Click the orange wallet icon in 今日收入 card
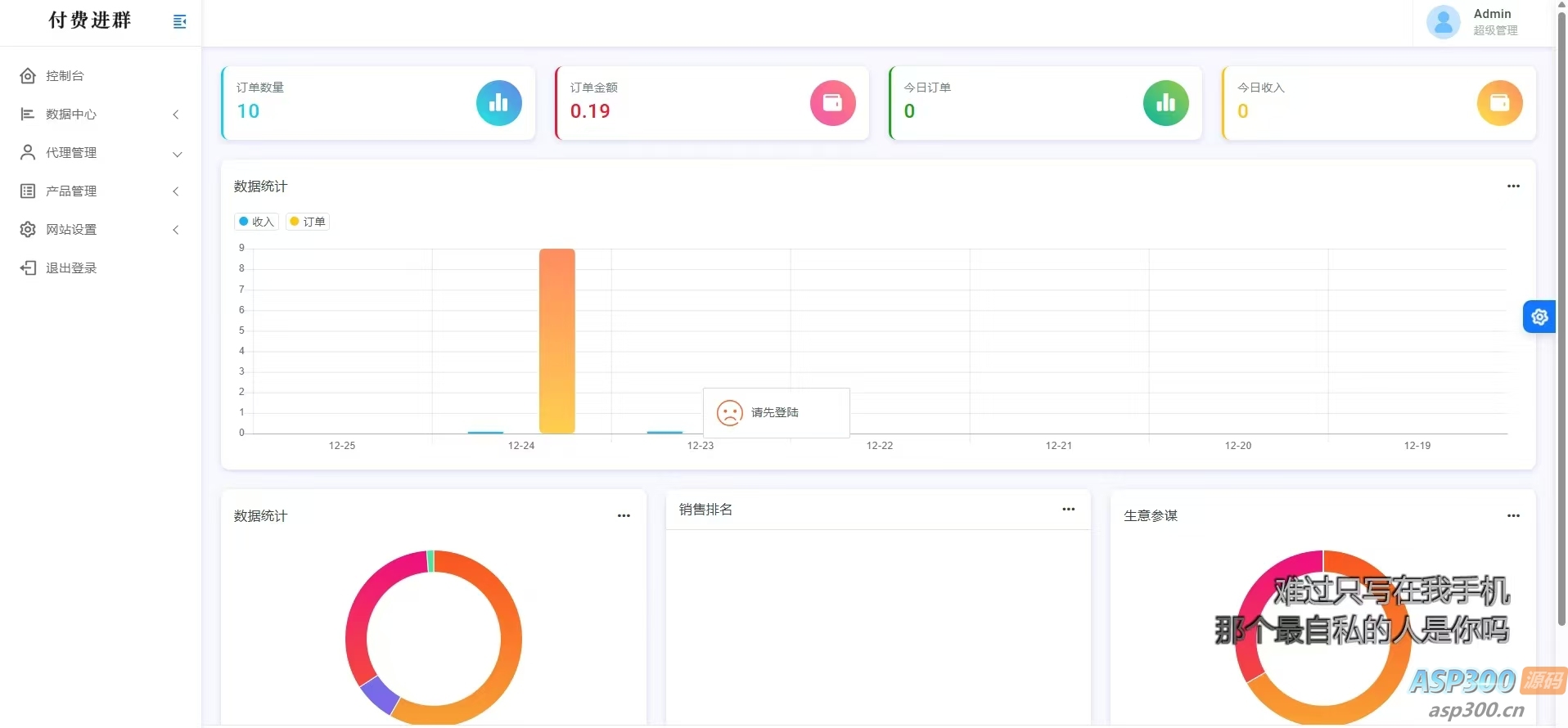 click(x=1499, y=103)
